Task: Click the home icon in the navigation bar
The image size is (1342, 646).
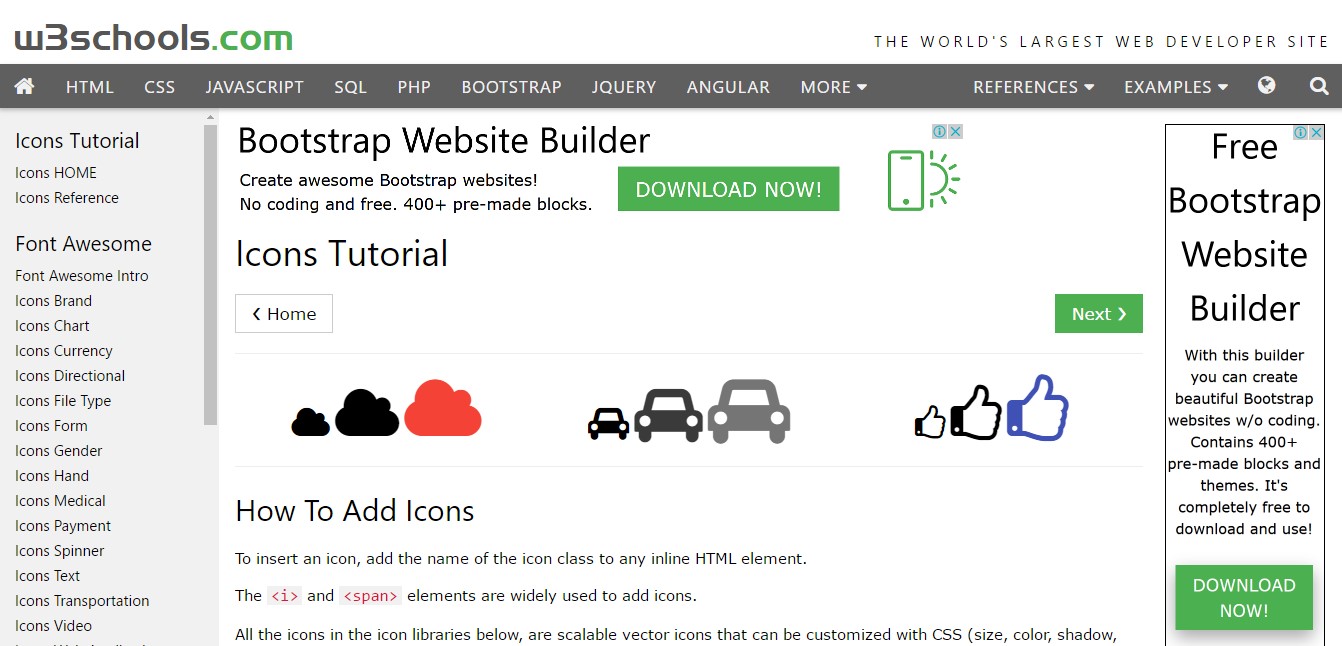Action: click(24, 86)
